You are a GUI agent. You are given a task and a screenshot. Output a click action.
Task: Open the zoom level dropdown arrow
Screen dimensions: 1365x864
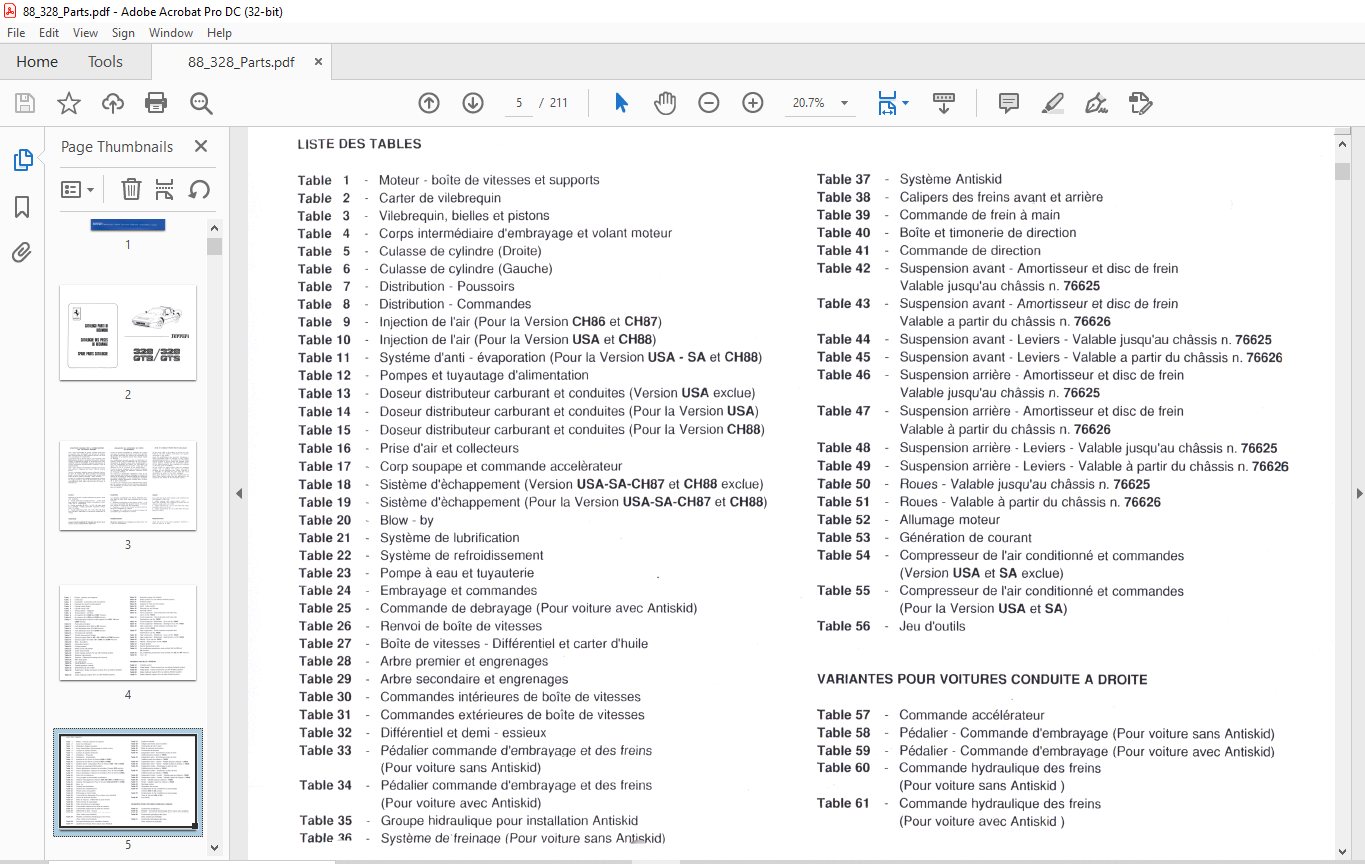pyautogui.click(x=844, y=103)
